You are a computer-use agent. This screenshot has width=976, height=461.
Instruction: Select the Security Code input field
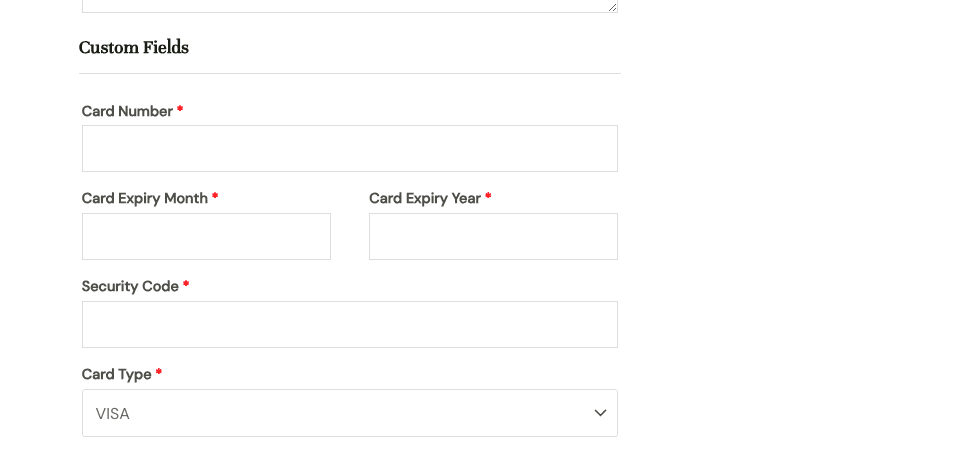pyautogui.click(x=349, y=325)
